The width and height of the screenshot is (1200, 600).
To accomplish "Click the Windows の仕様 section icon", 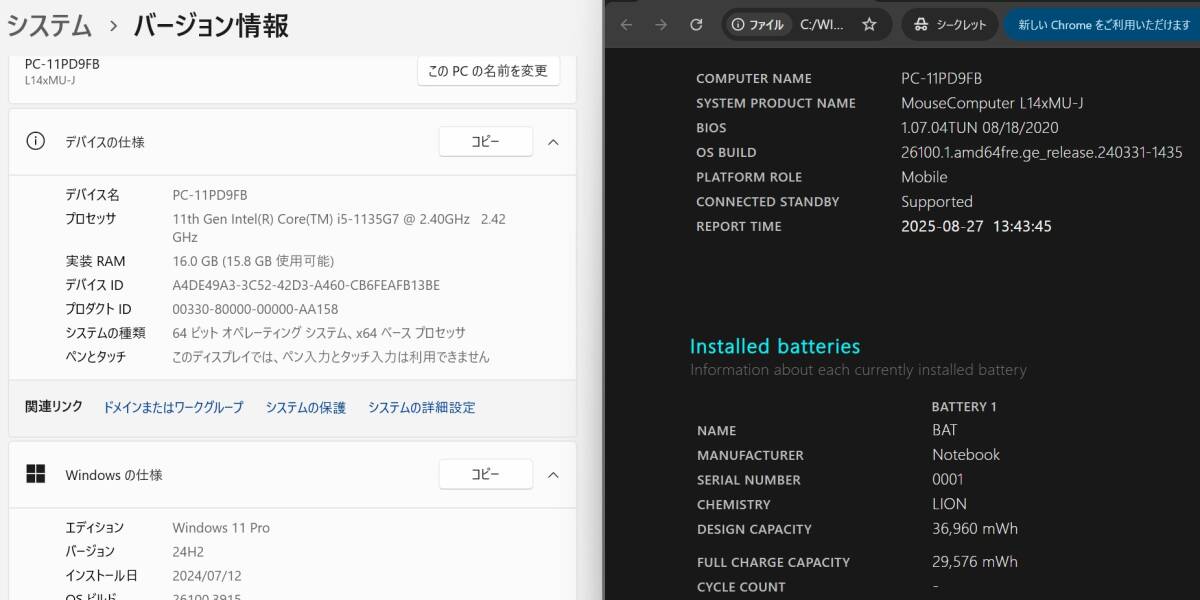I will point(38,474).
